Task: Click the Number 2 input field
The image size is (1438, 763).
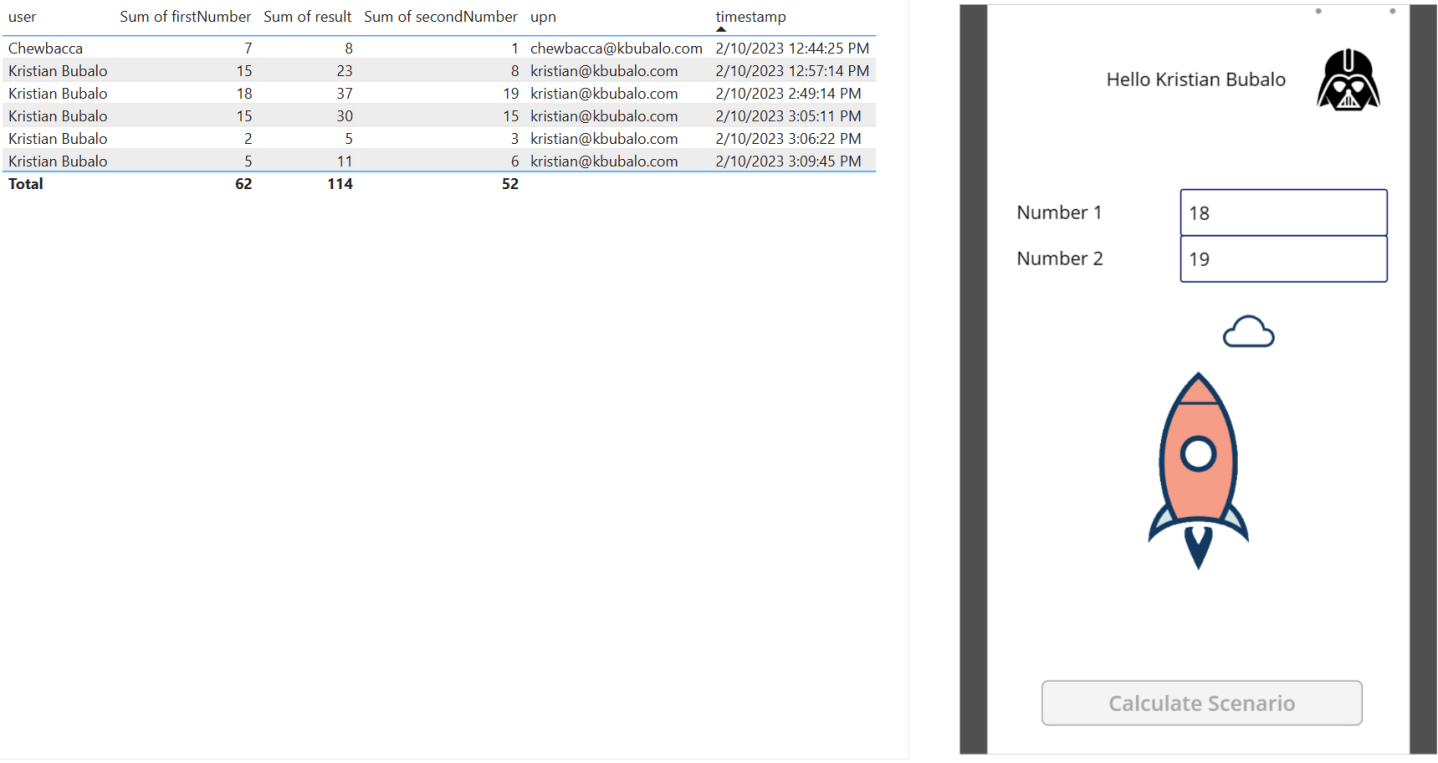Action: 1283,259
